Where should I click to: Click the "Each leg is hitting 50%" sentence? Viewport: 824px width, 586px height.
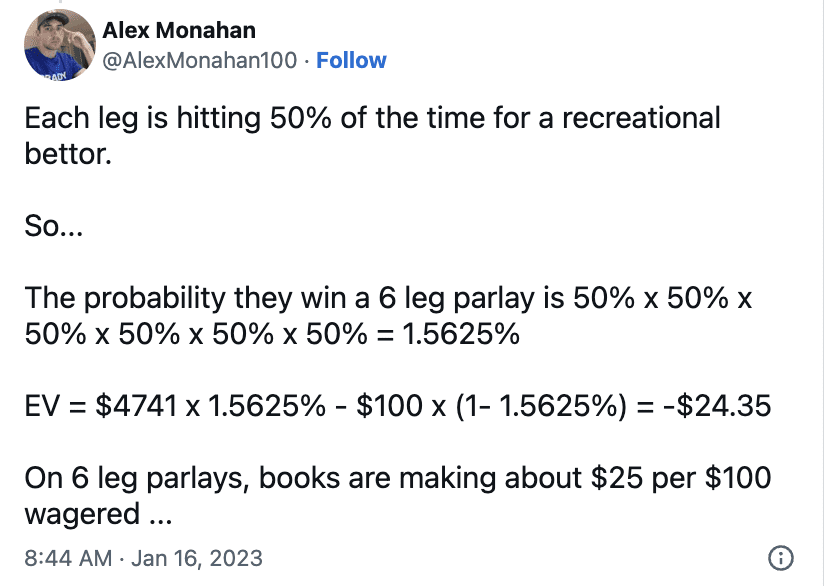(x=178, y=118)
